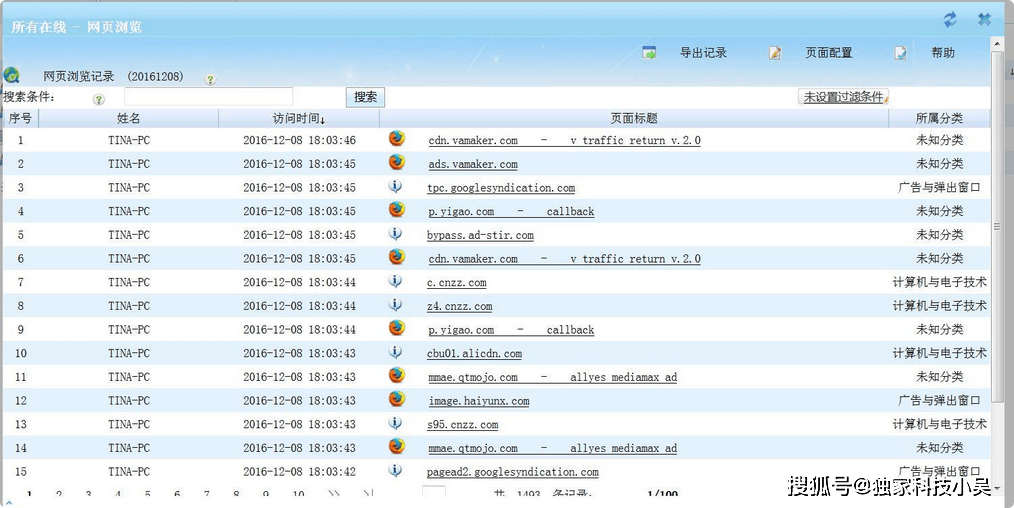Click the 序号 column header
1014x508 pixels.
(20, 118)
